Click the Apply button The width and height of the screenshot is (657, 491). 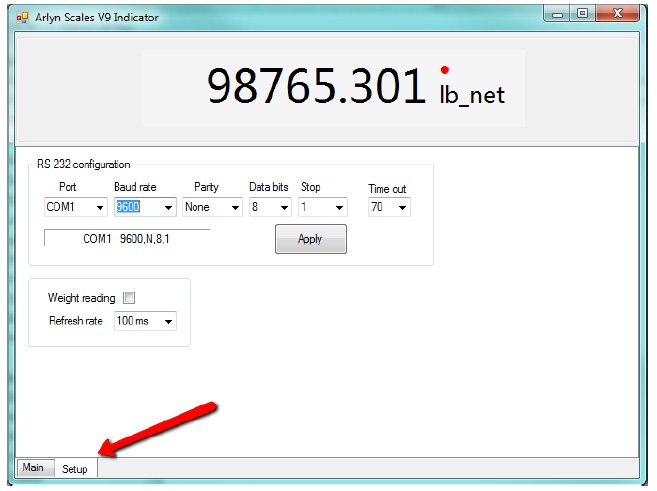click(311, 239)
